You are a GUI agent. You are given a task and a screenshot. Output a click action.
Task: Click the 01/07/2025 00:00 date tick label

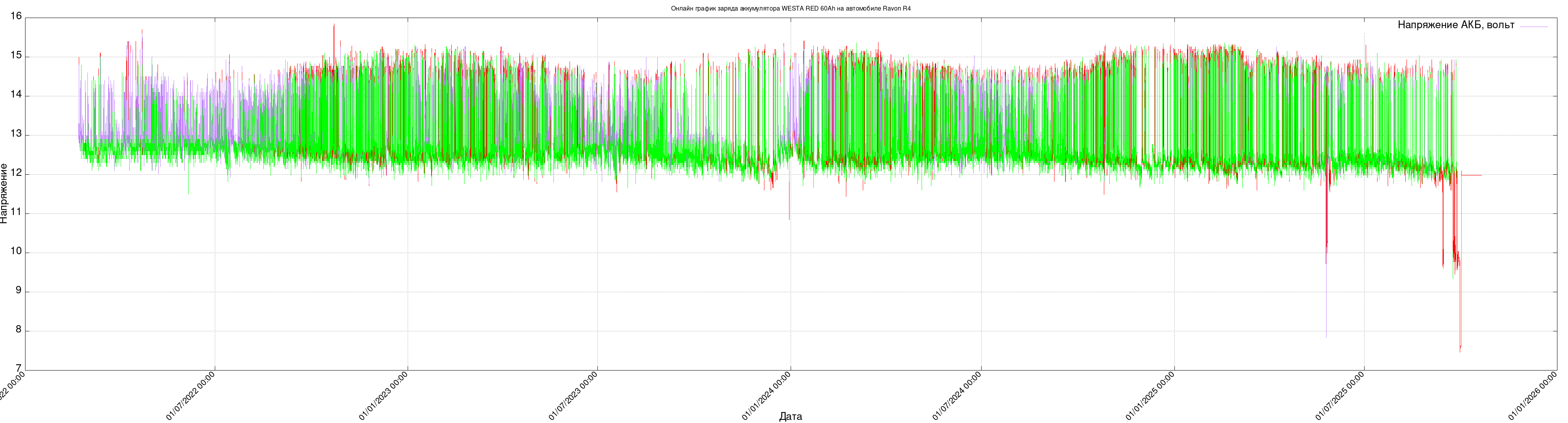[x=1340, y=396]
